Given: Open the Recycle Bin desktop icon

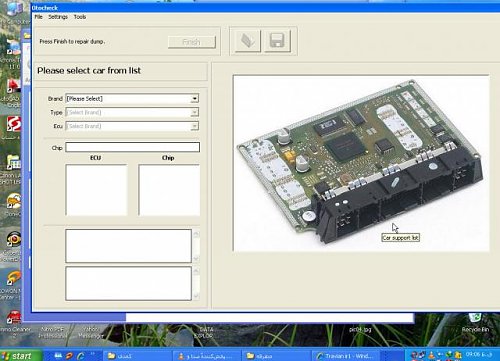Looking at the screenshot, I should point(475,323).
